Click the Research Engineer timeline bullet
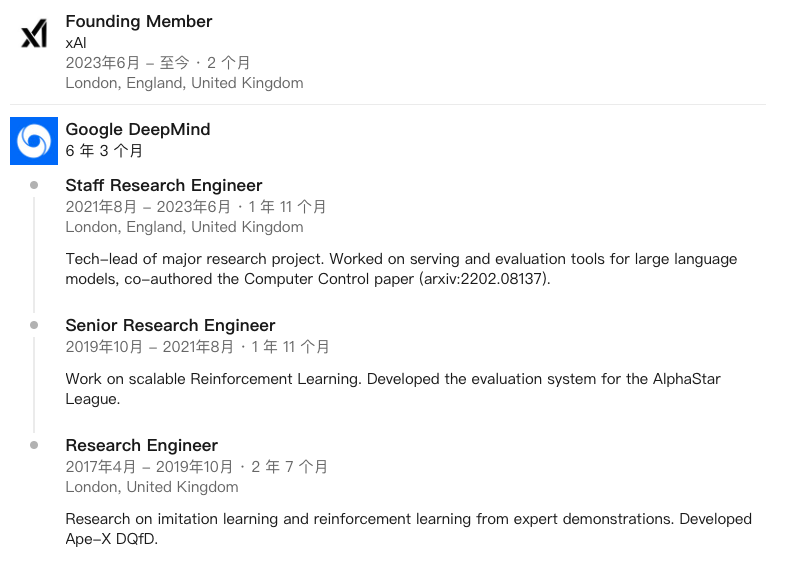 34,445
